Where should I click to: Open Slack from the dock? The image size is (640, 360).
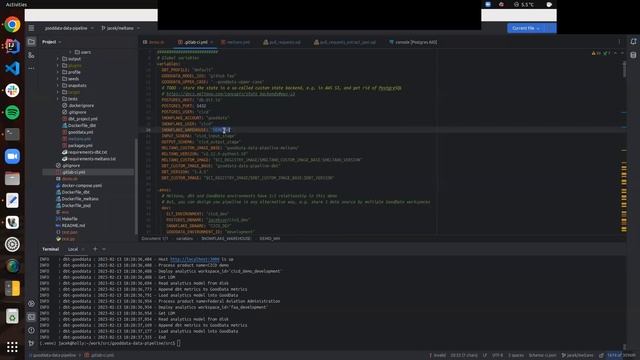(12, 90)
